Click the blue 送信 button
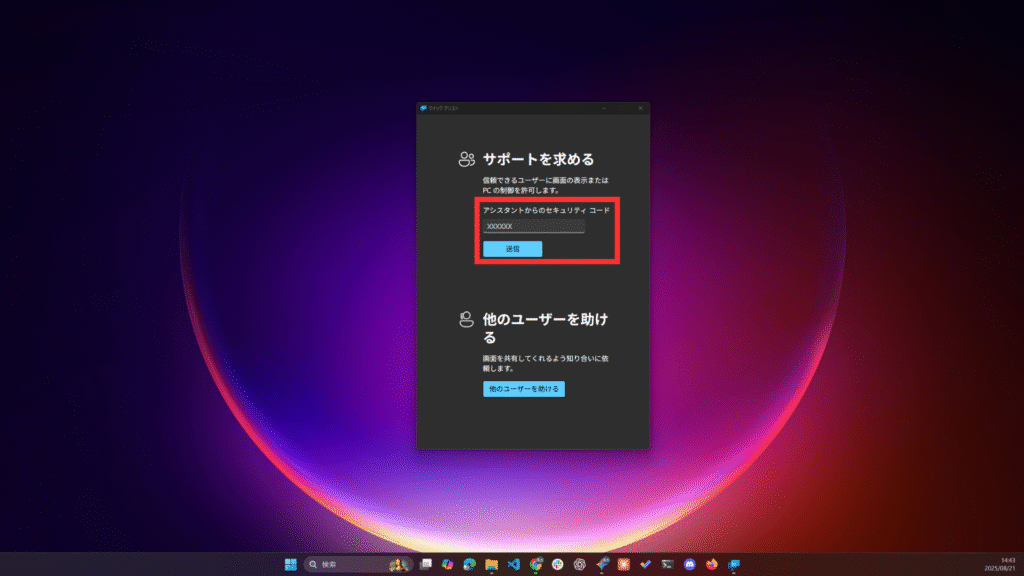 point(513,249)
